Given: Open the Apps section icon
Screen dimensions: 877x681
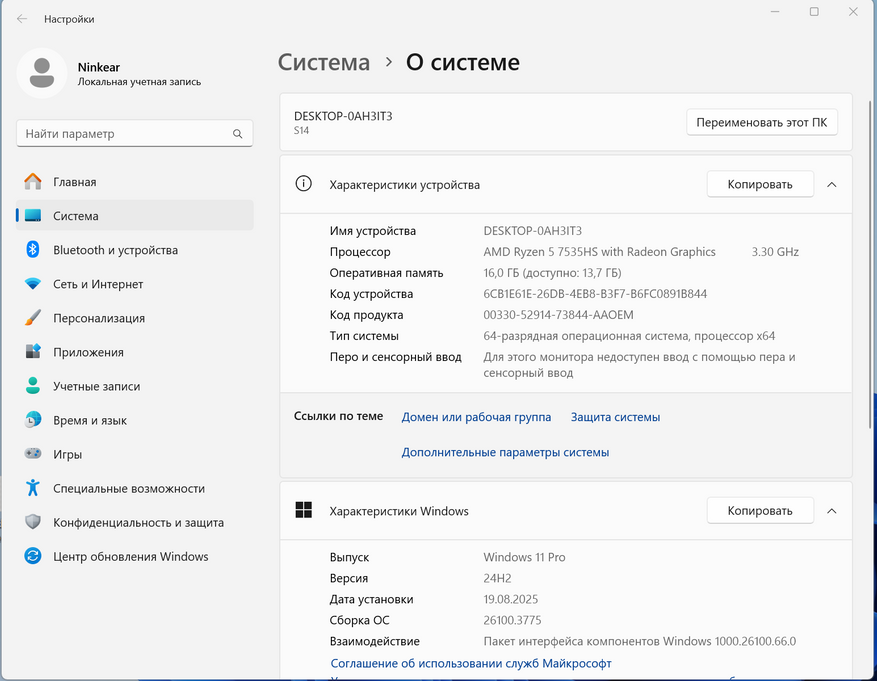Looking at the screenshot, I should click(x=33, y=352).
